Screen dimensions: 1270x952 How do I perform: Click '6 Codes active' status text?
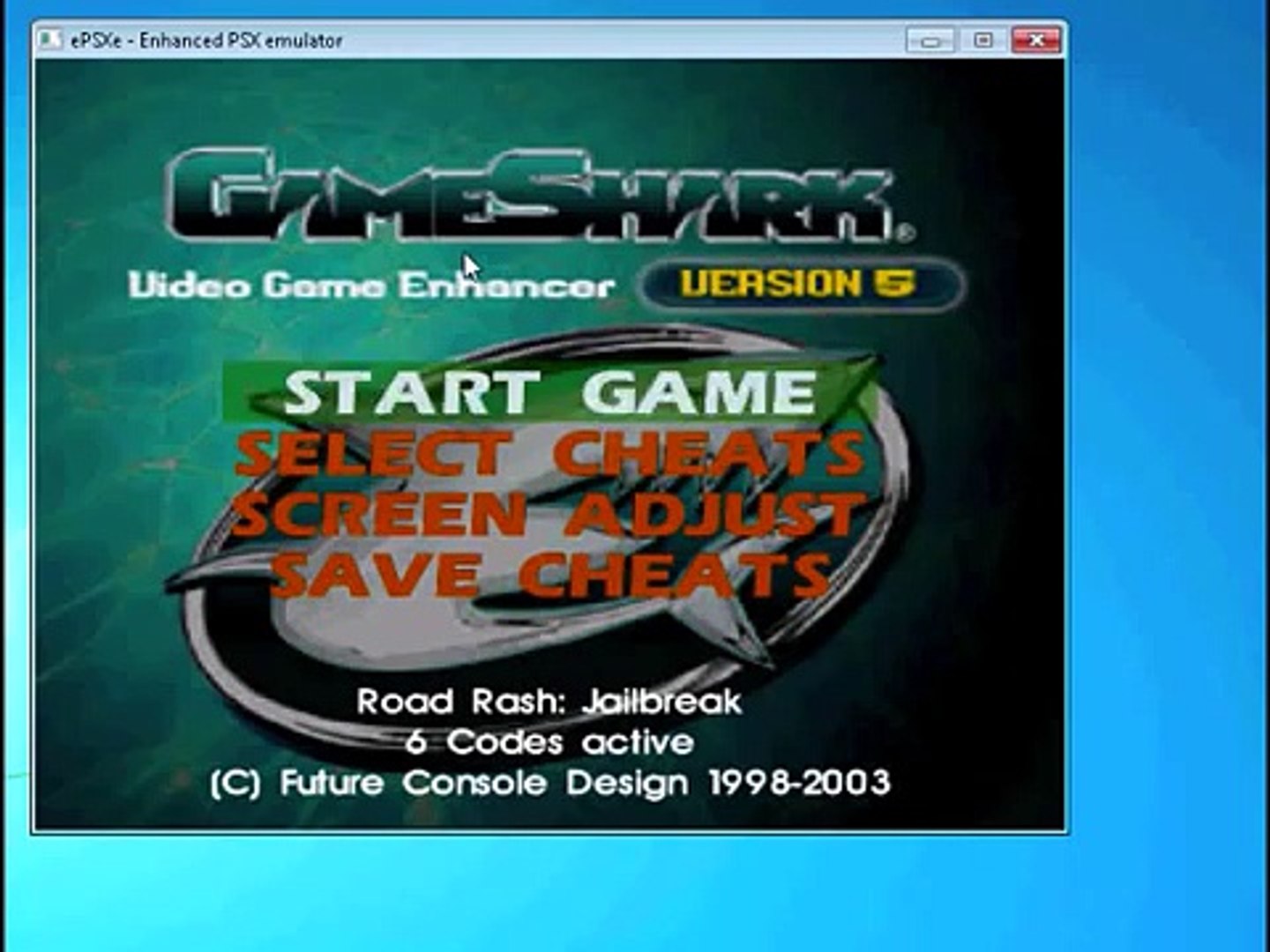click(549, 742)
